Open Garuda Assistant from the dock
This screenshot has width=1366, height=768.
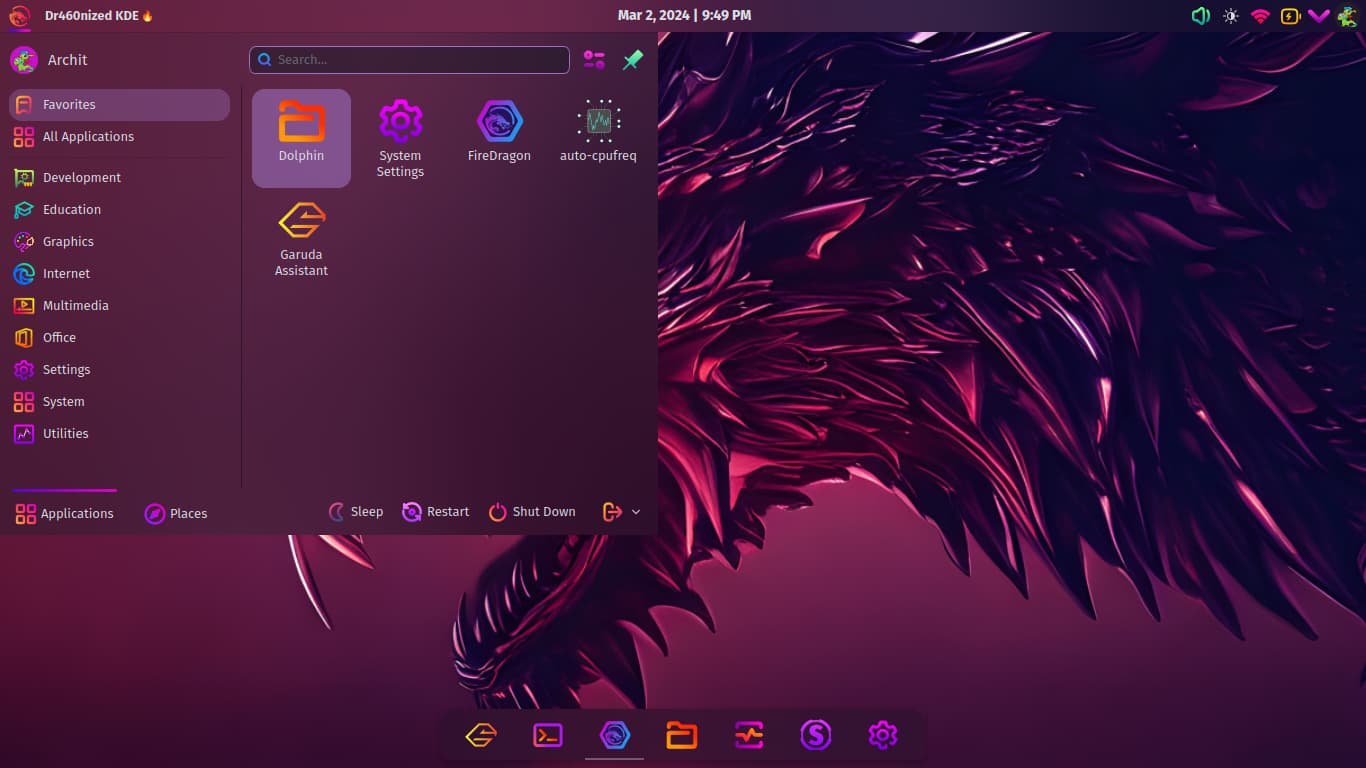[481, 736]
